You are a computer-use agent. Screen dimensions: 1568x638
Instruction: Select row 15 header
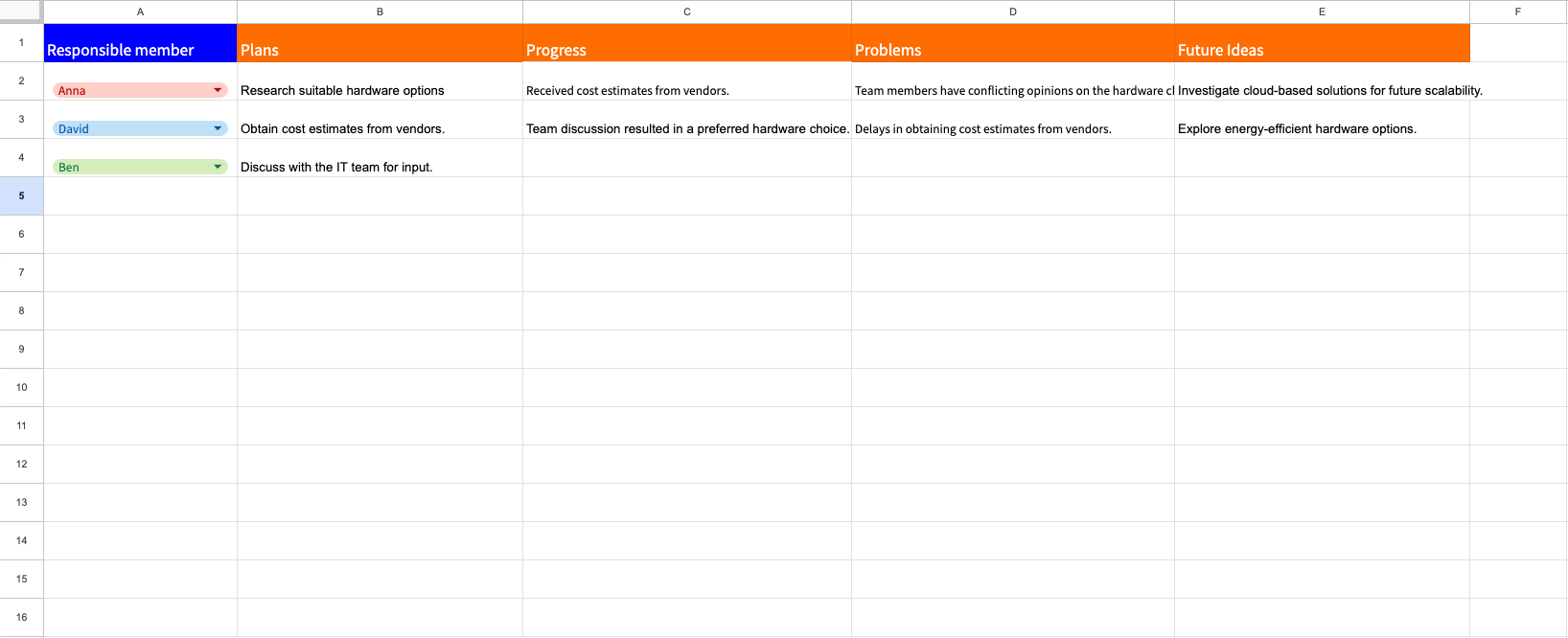click(x=21, y=580)
